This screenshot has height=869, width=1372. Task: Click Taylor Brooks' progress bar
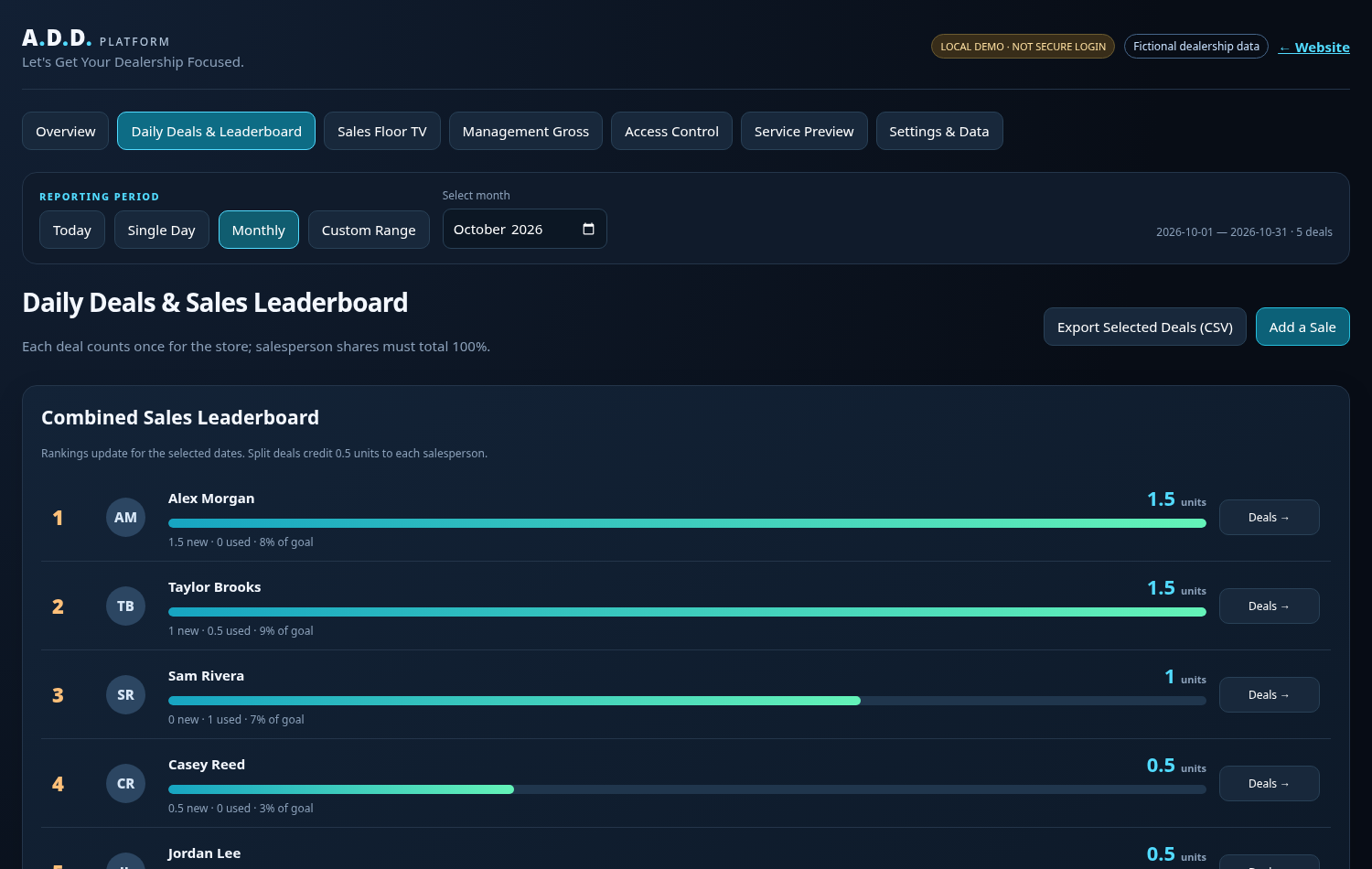pyautogui.click(x=687, y=612)
